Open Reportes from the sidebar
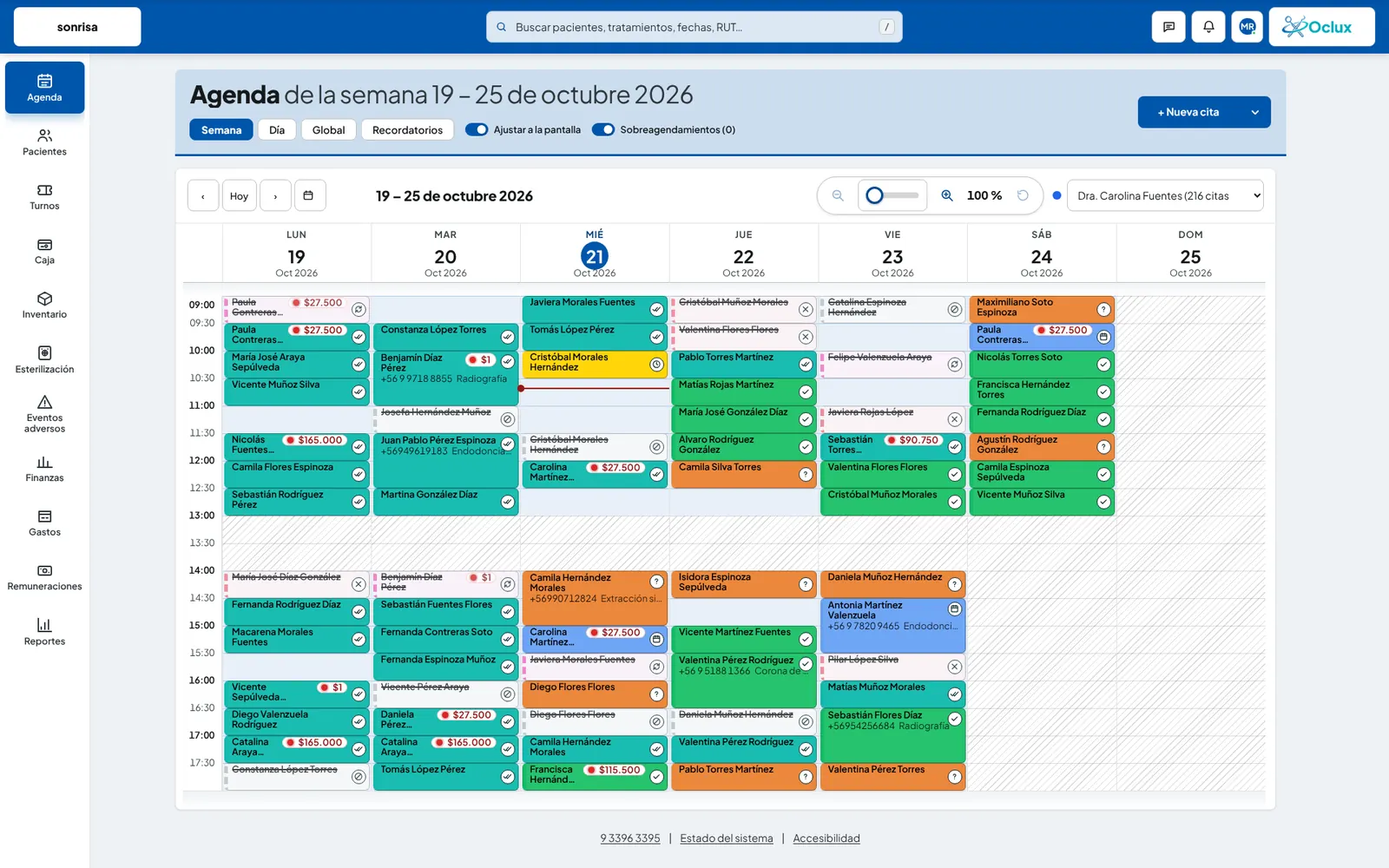Viewport: 1389px width, 868px height. tap(44, 632)
